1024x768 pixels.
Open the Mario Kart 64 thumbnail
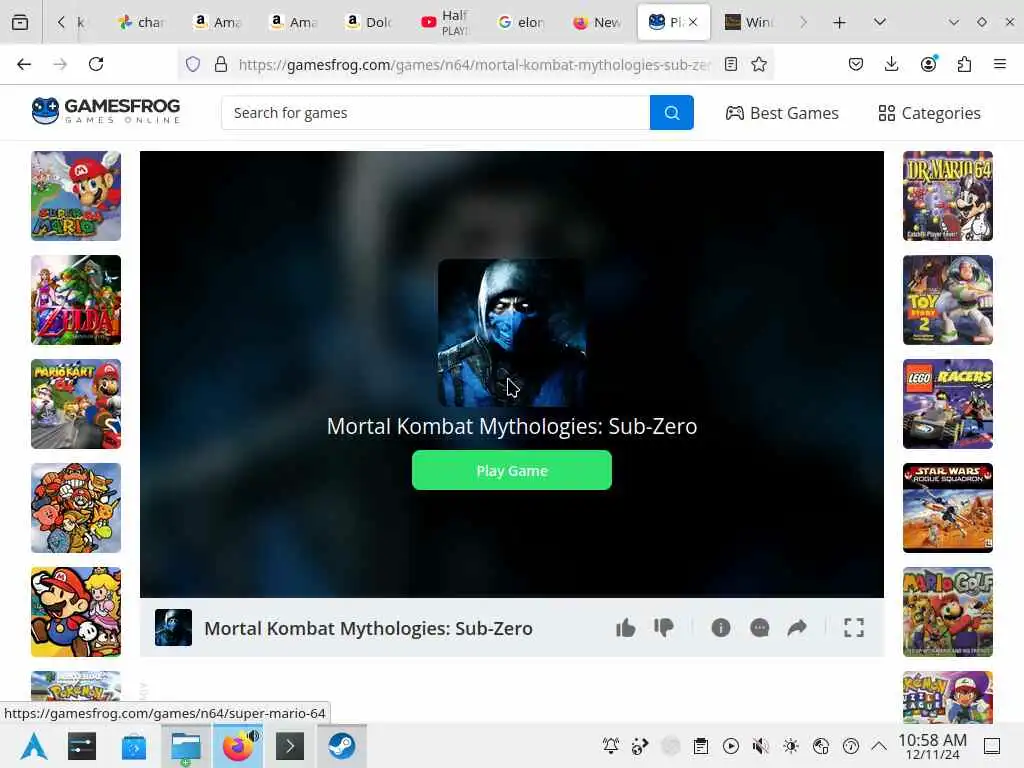pyautogui.click(x=76, y=404)
